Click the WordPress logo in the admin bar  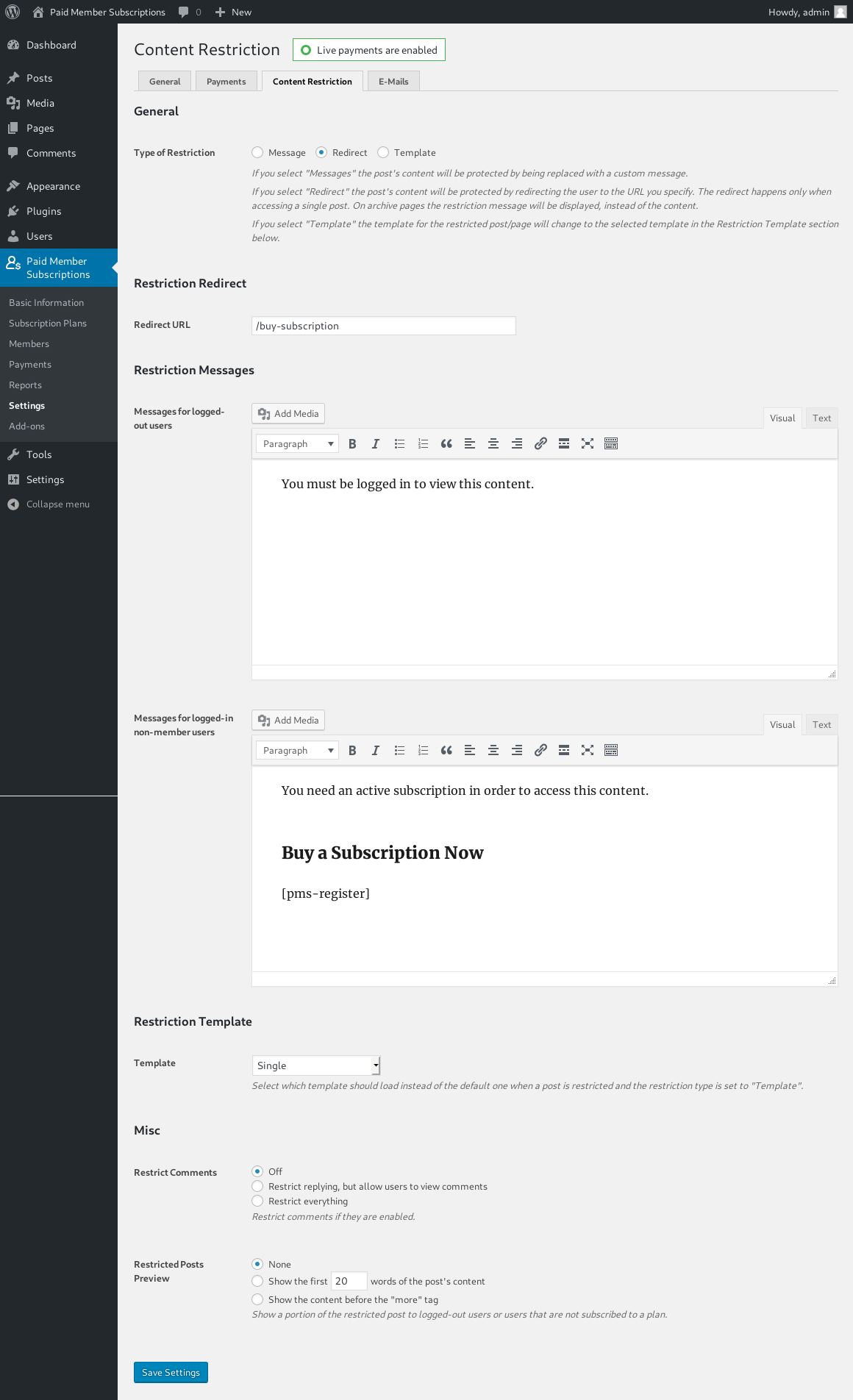pos(13,12)
